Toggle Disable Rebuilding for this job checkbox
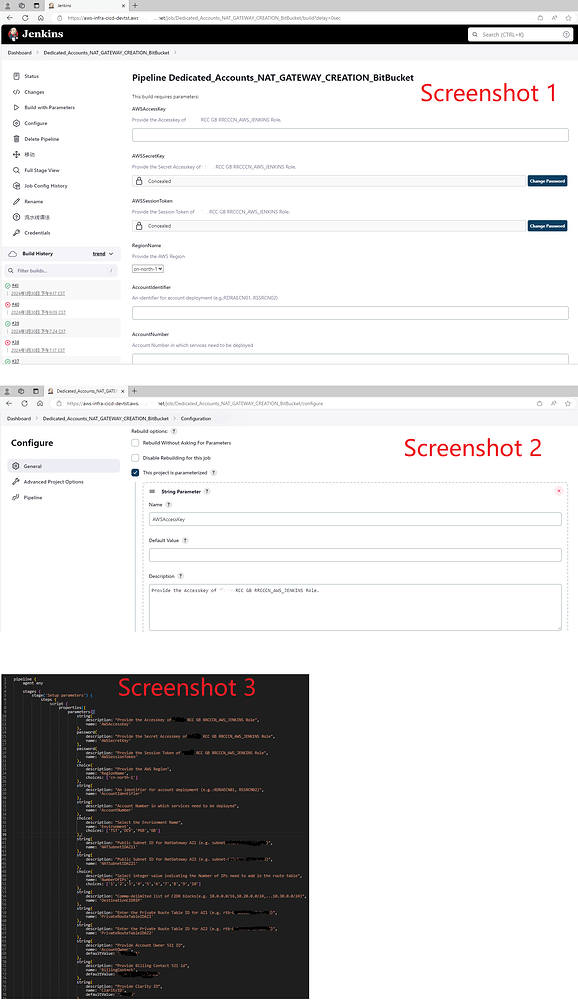 coord(135,458)
